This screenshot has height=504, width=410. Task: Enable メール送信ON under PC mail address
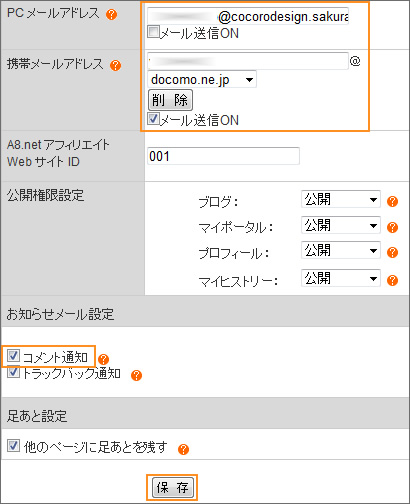[153, 32]
